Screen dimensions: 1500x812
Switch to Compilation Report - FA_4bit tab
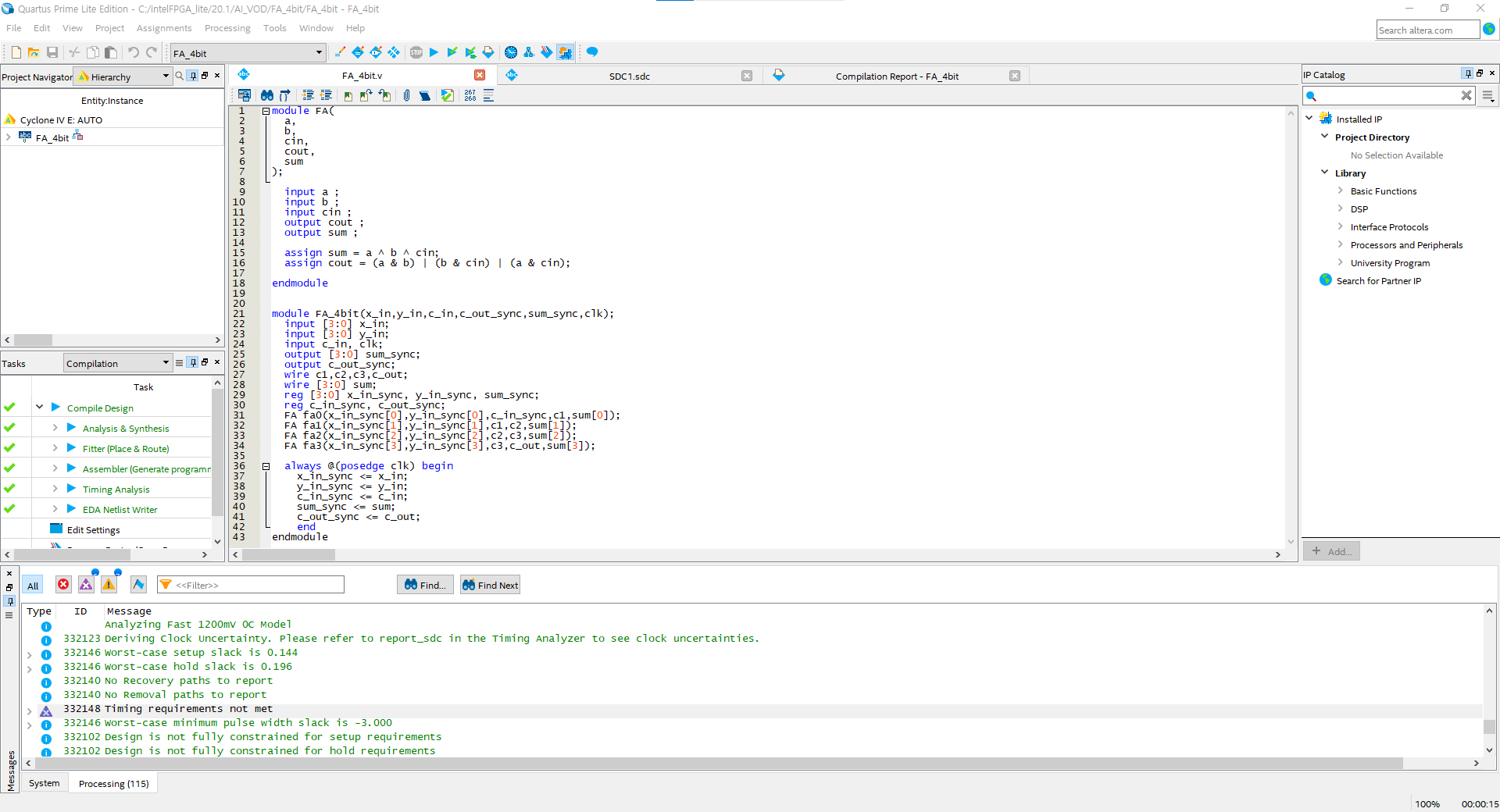pos(896,76)
